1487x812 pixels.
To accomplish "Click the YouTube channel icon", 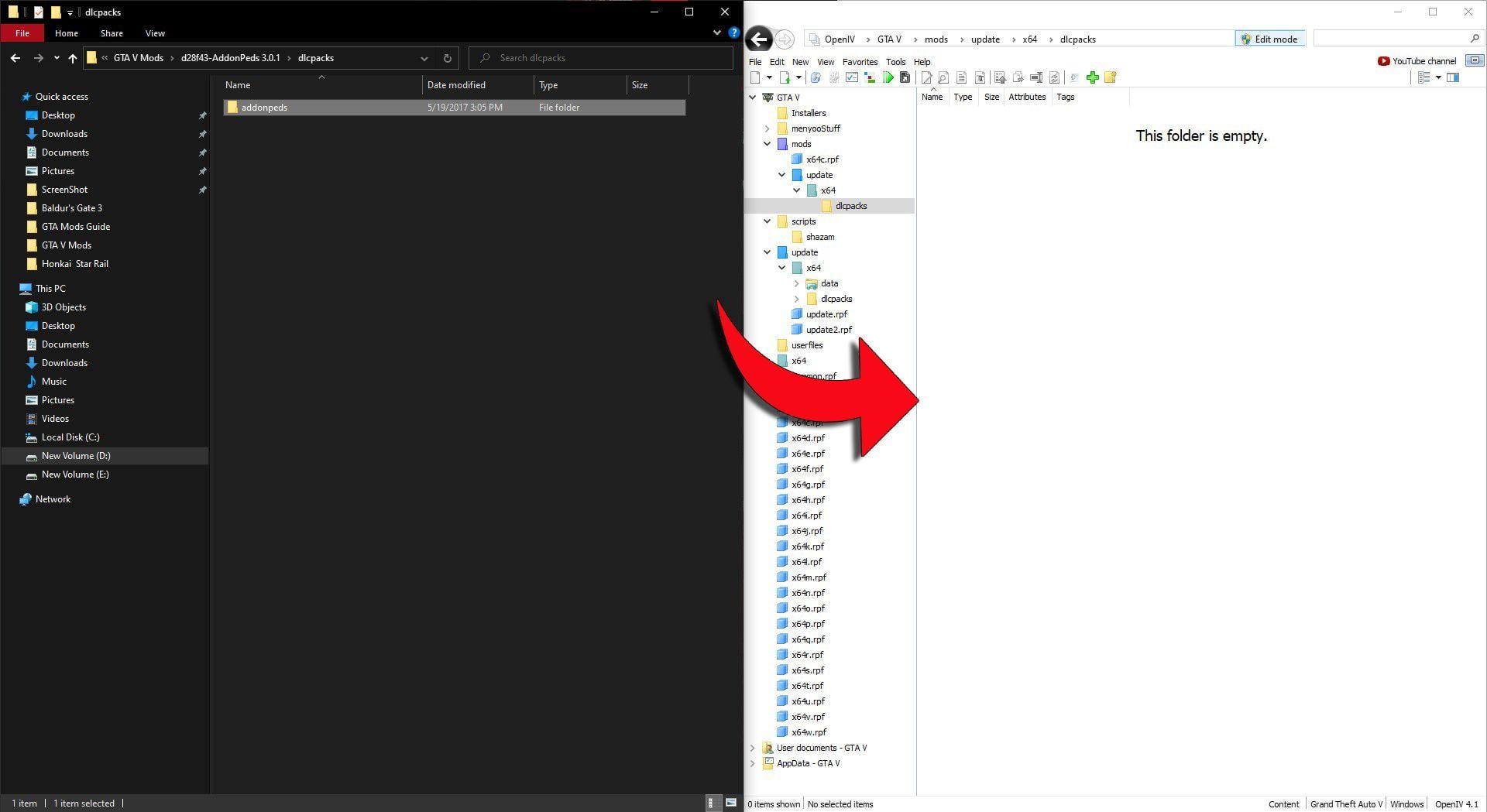I will coord(1383,61).
